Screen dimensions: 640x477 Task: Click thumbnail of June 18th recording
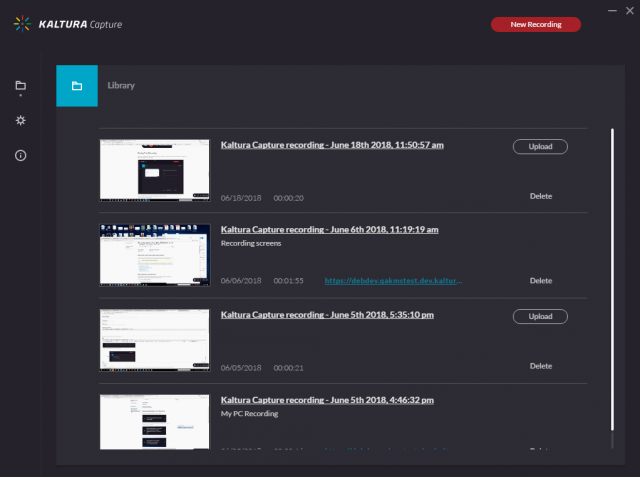pyautogui.click(x=155, y=169)
